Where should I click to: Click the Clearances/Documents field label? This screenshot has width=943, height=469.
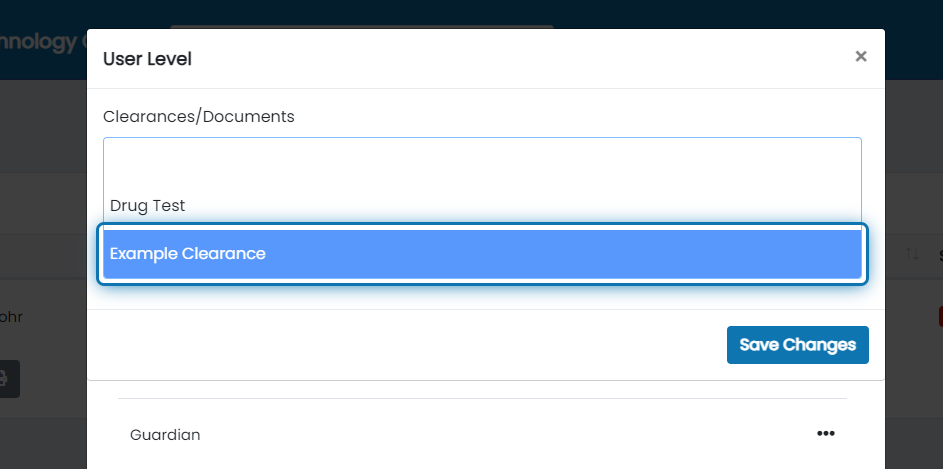[x=198, y=117]
